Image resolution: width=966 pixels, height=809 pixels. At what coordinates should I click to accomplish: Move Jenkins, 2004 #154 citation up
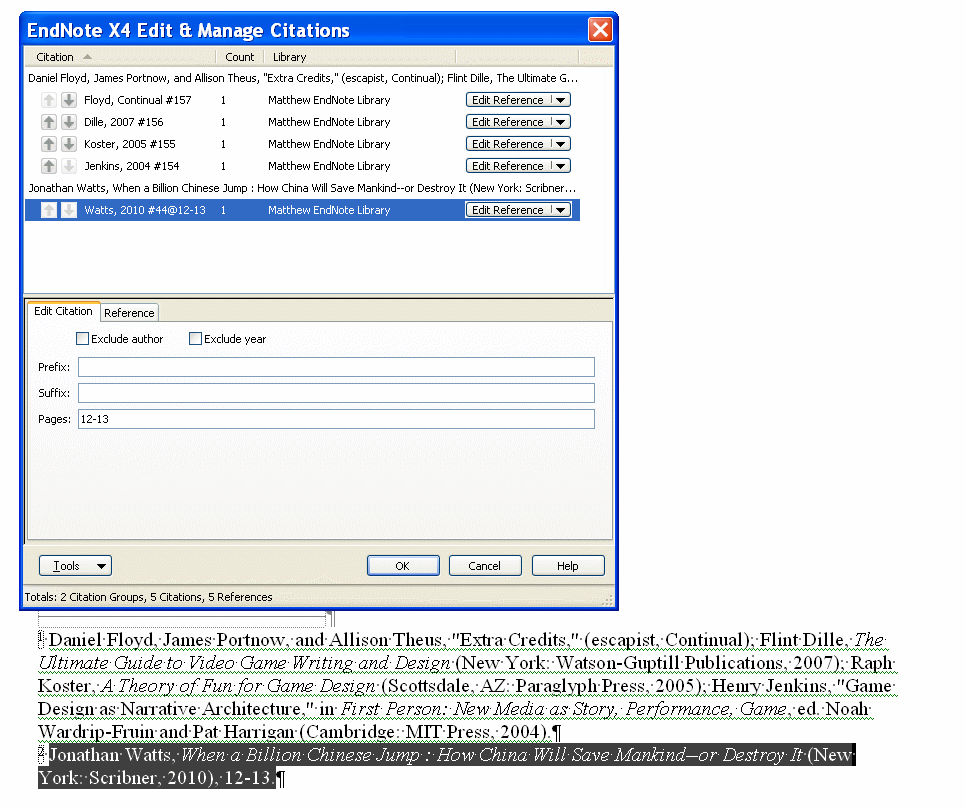[x=49, y=166]
